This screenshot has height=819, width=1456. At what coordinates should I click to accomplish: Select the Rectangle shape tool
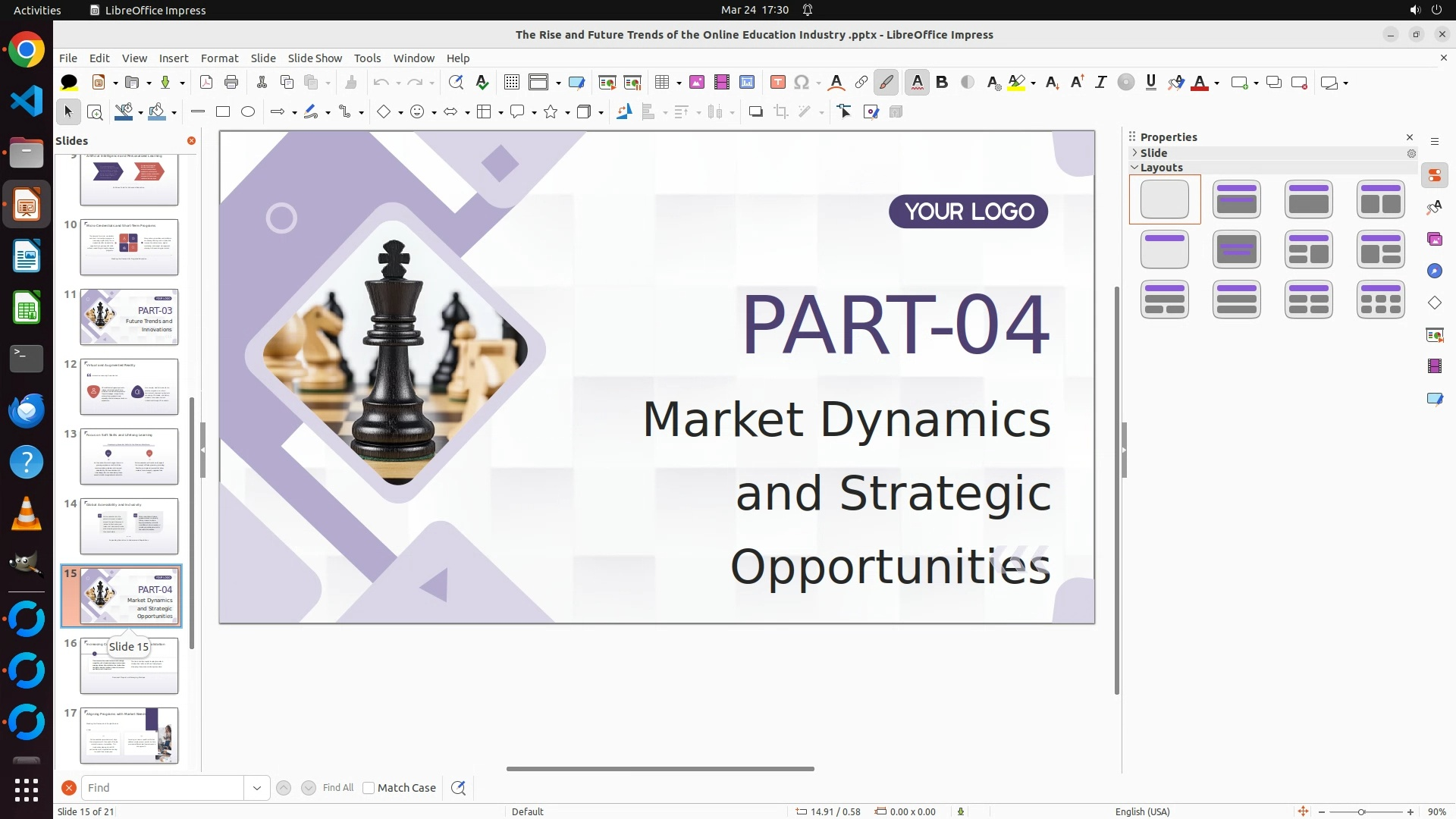point(223,112)
